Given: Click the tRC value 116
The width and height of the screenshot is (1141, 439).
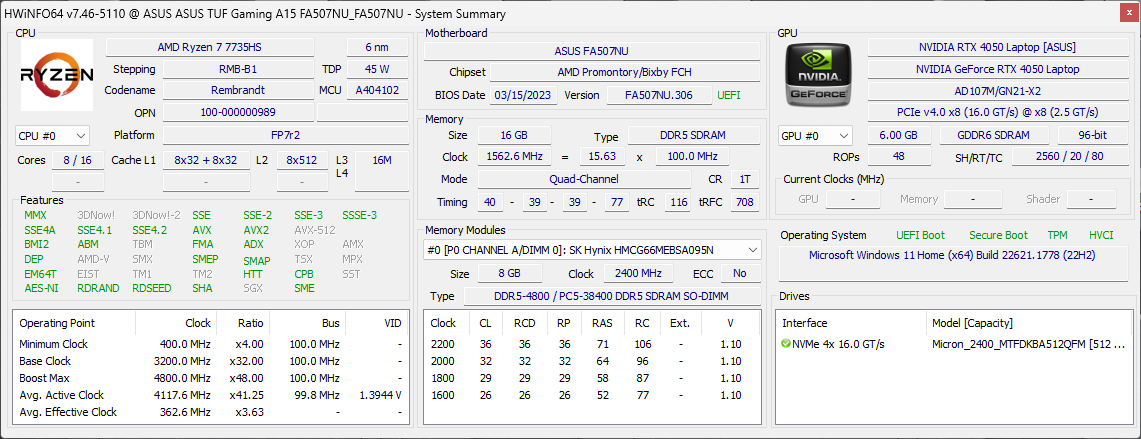Looking at the screenshot, I should coord(678,202).
